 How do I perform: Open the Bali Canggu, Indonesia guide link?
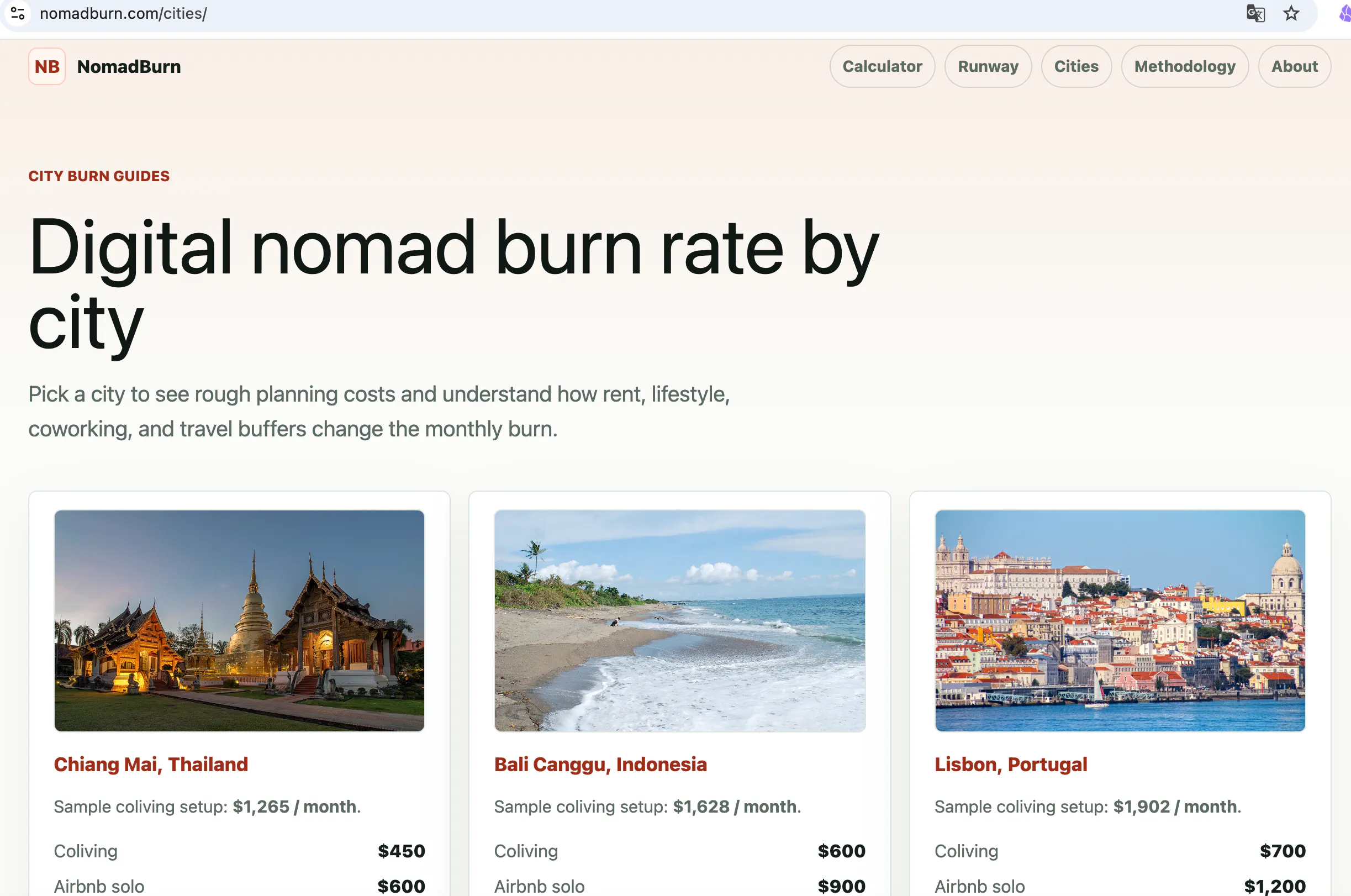click(600, 765)
